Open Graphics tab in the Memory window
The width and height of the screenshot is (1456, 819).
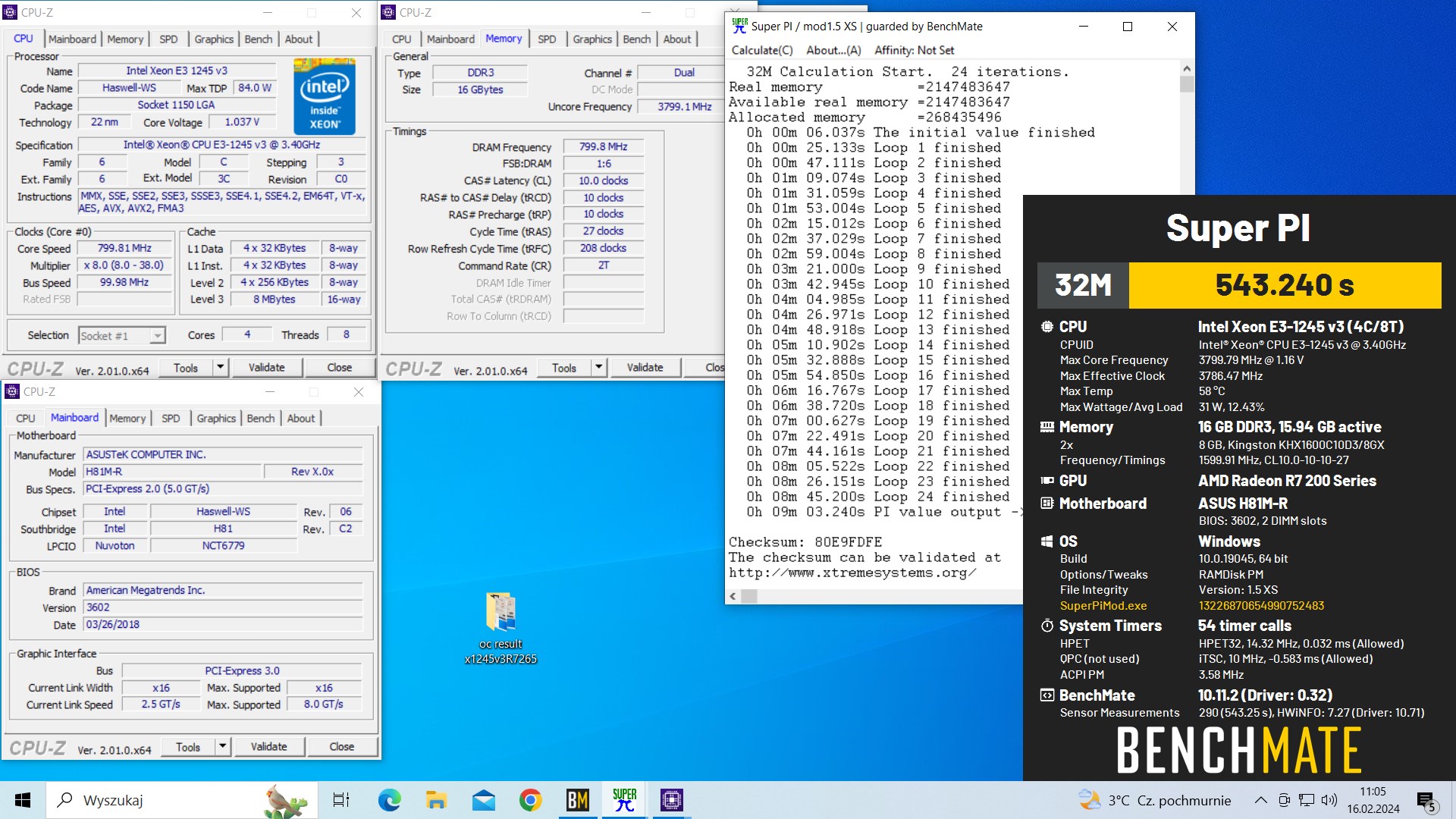pos(592,39)
